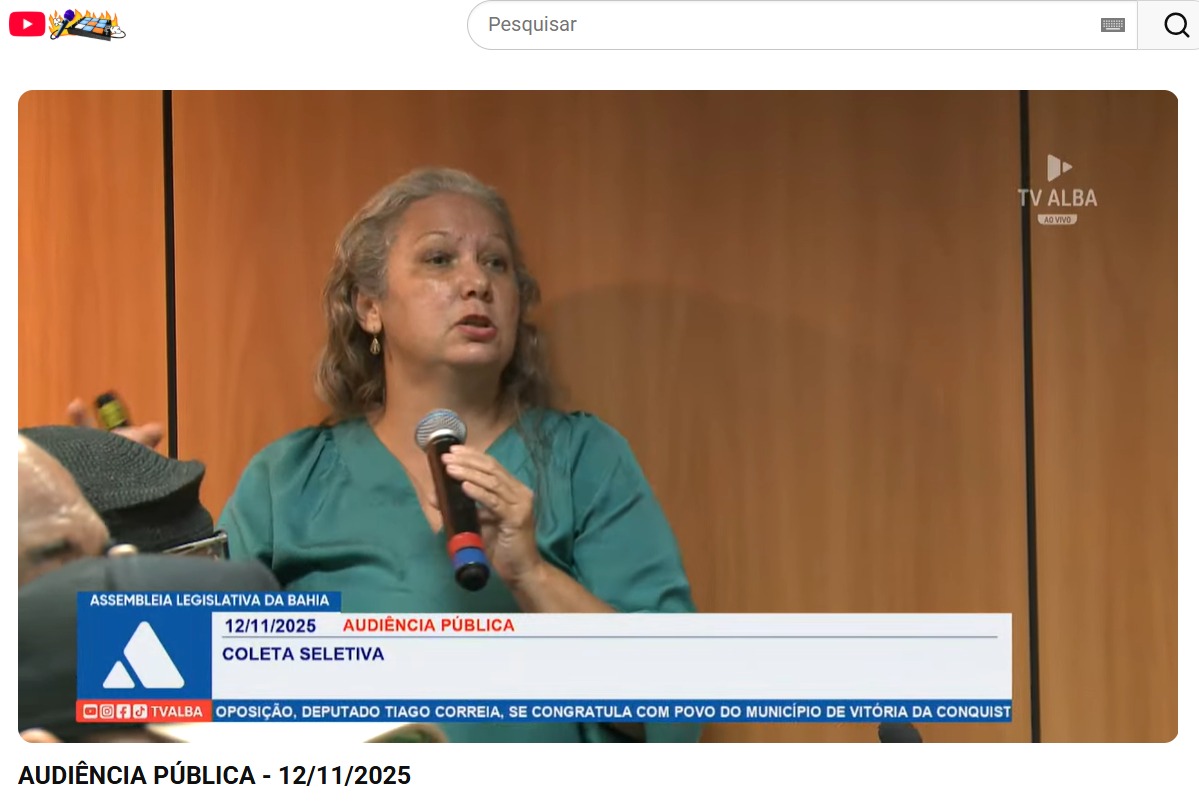1199x801 pixels.
Task: Click the AO VIVO live badge
Action: (1057, 219)
